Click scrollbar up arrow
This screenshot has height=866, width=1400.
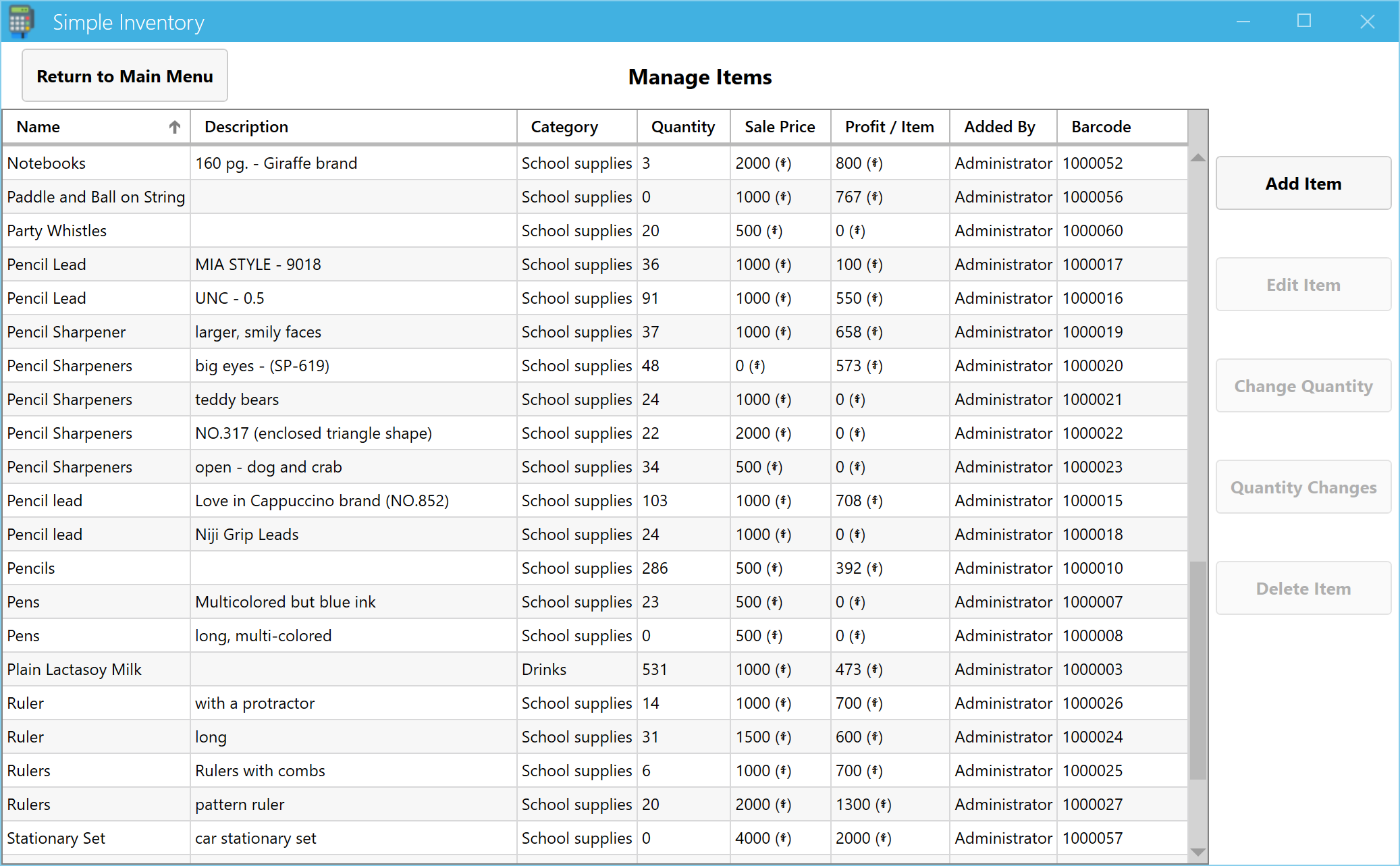click(1197, 158)
